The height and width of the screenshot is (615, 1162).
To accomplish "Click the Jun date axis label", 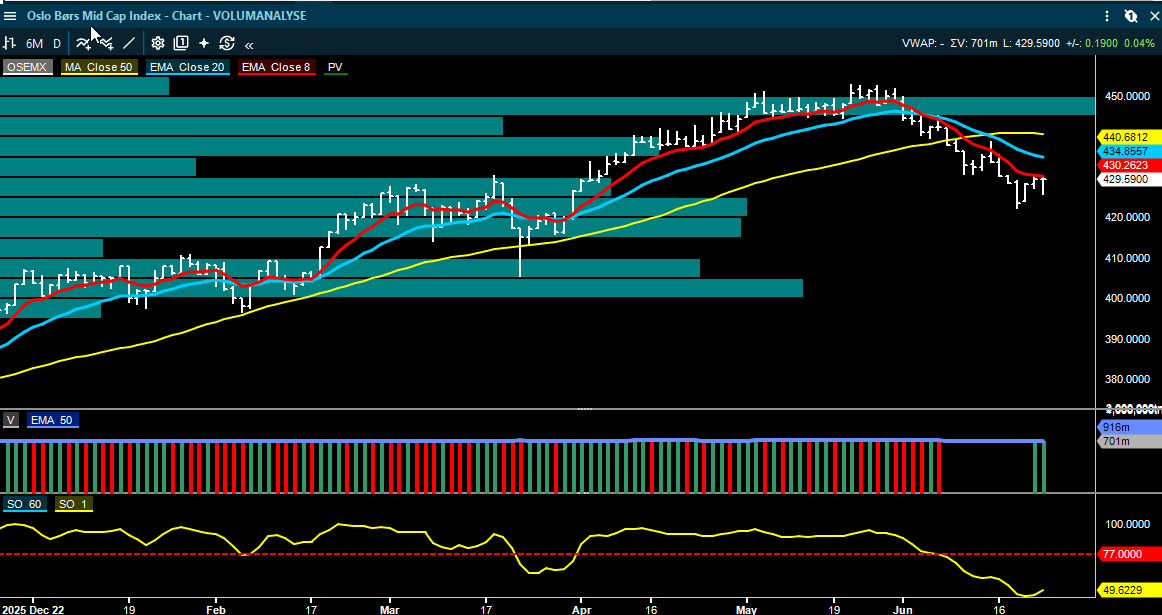I will click(x=903, y=609).
